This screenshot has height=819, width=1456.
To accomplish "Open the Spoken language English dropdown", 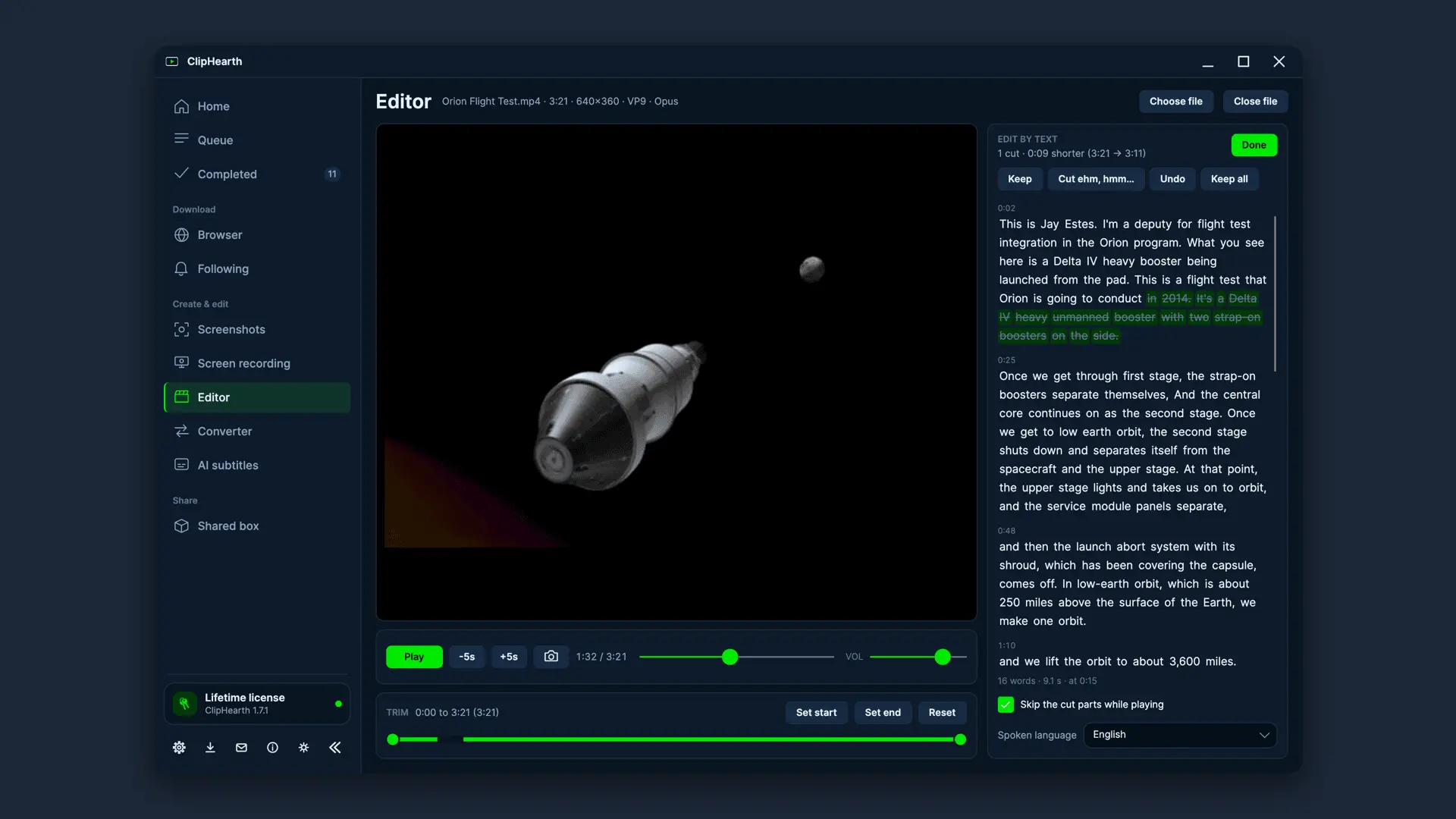I will point(1180,735).
